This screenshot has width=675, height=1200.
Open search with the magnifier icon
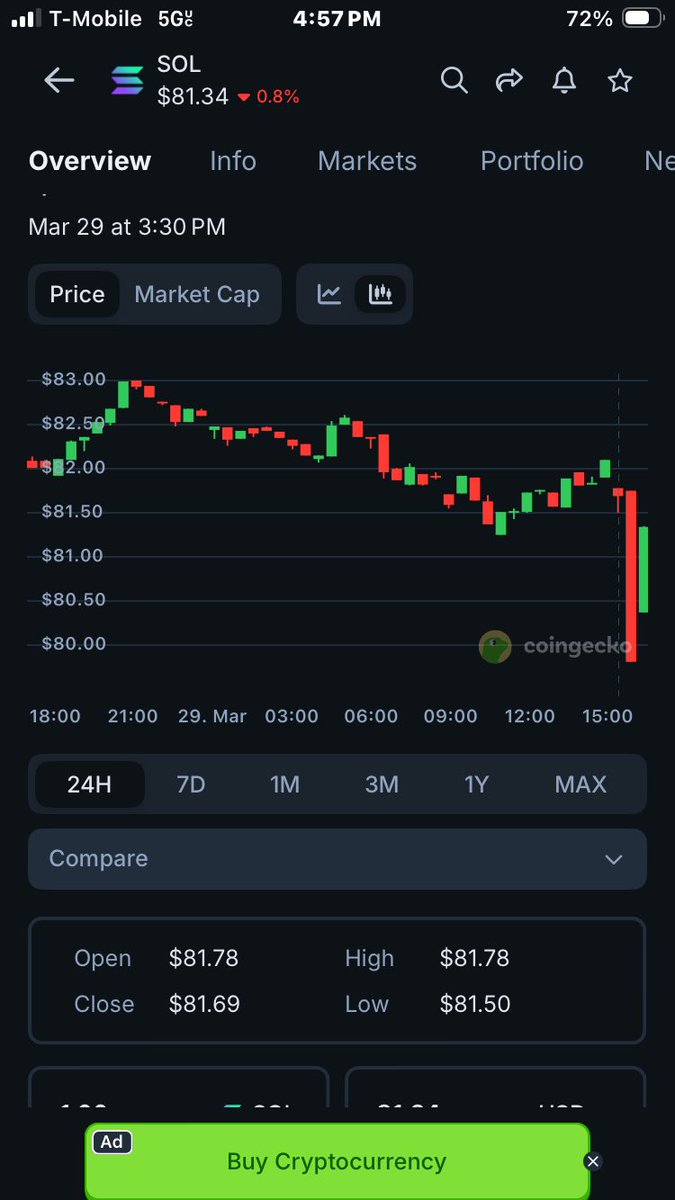point(454,81)
